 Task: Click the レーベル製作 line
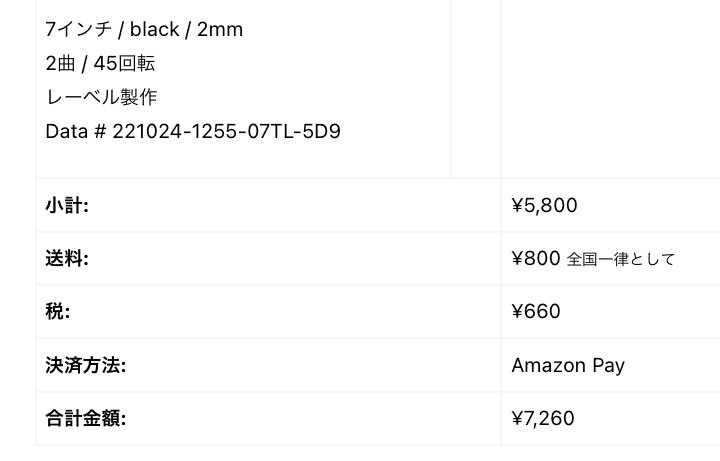[x=101, y=97]
